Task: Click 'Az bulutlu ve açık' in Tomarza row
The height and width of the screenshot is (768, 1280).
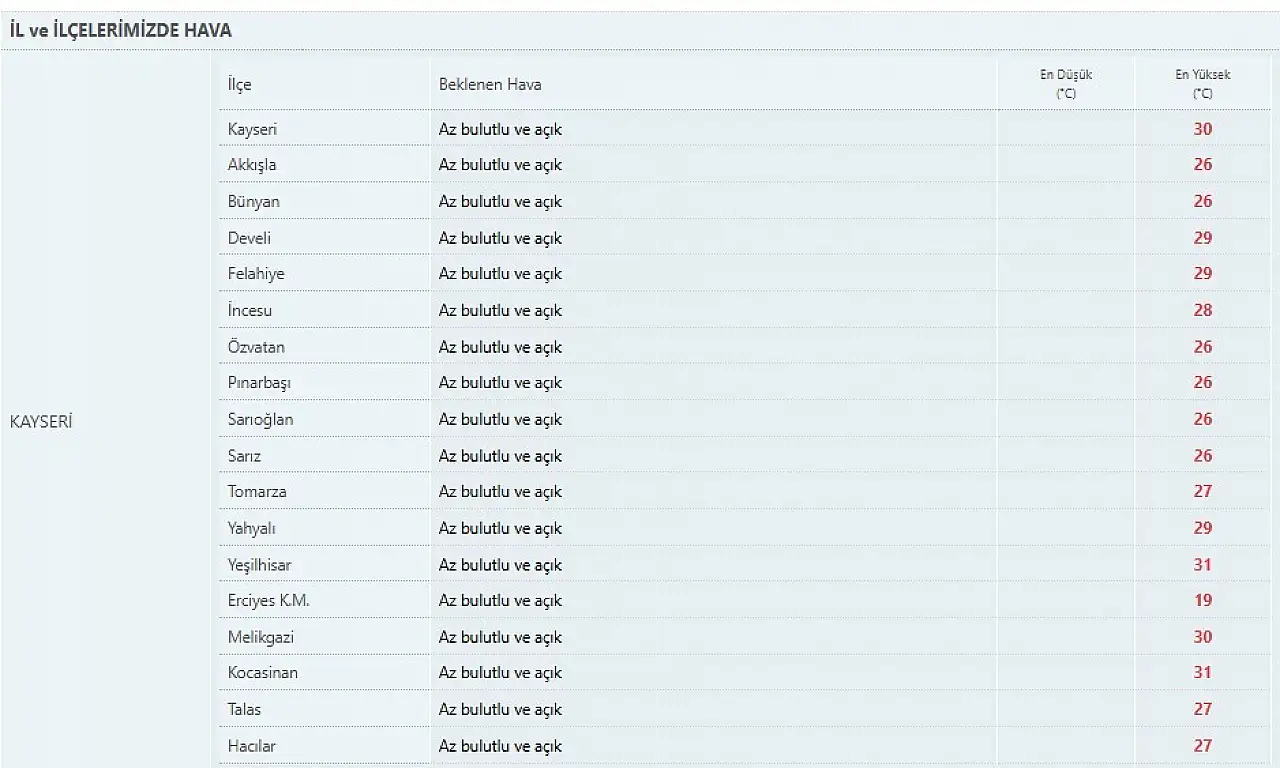Action: [x=500, y=492]
